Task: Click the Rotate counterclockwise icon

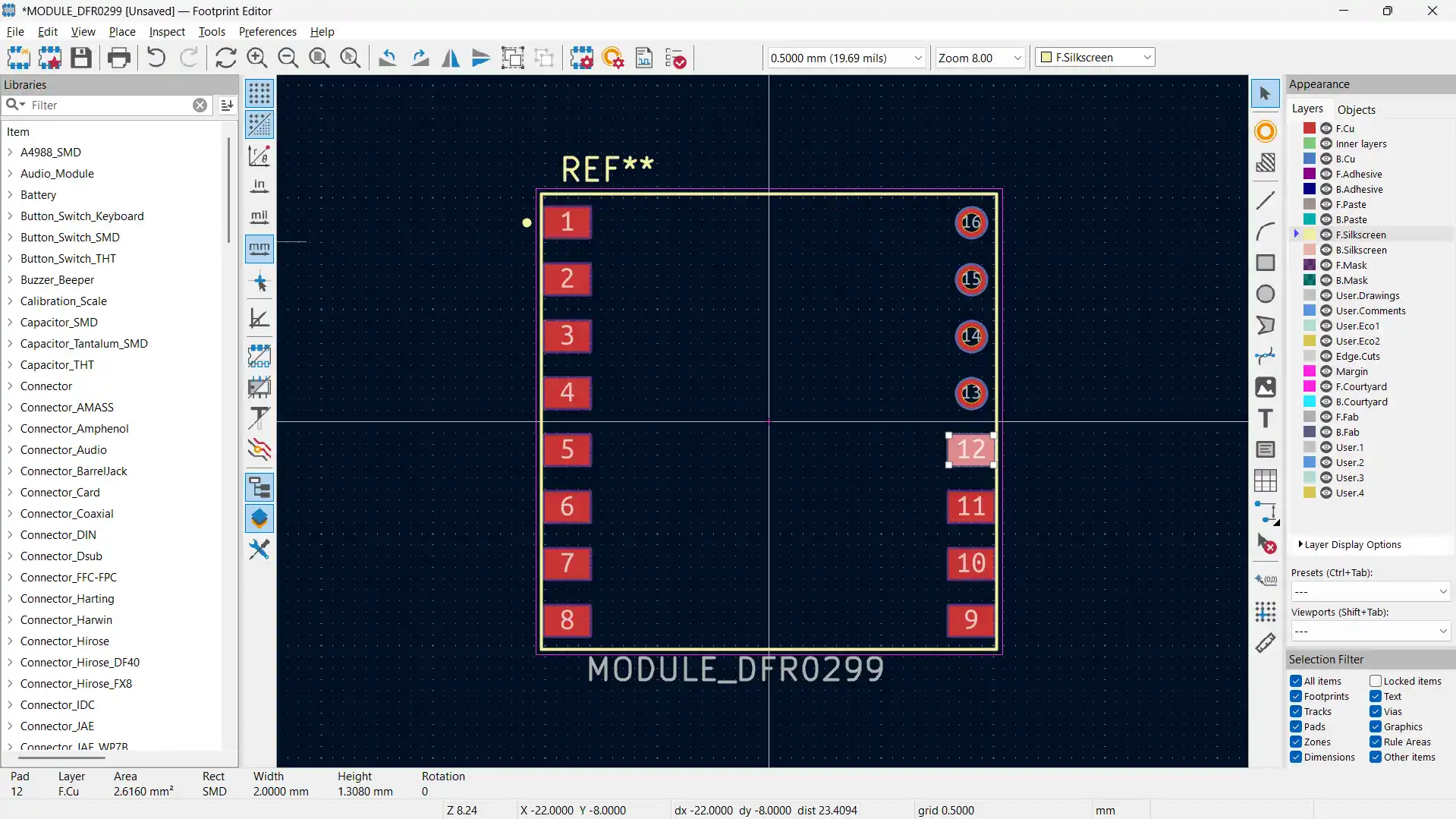Action: [388, 58]
